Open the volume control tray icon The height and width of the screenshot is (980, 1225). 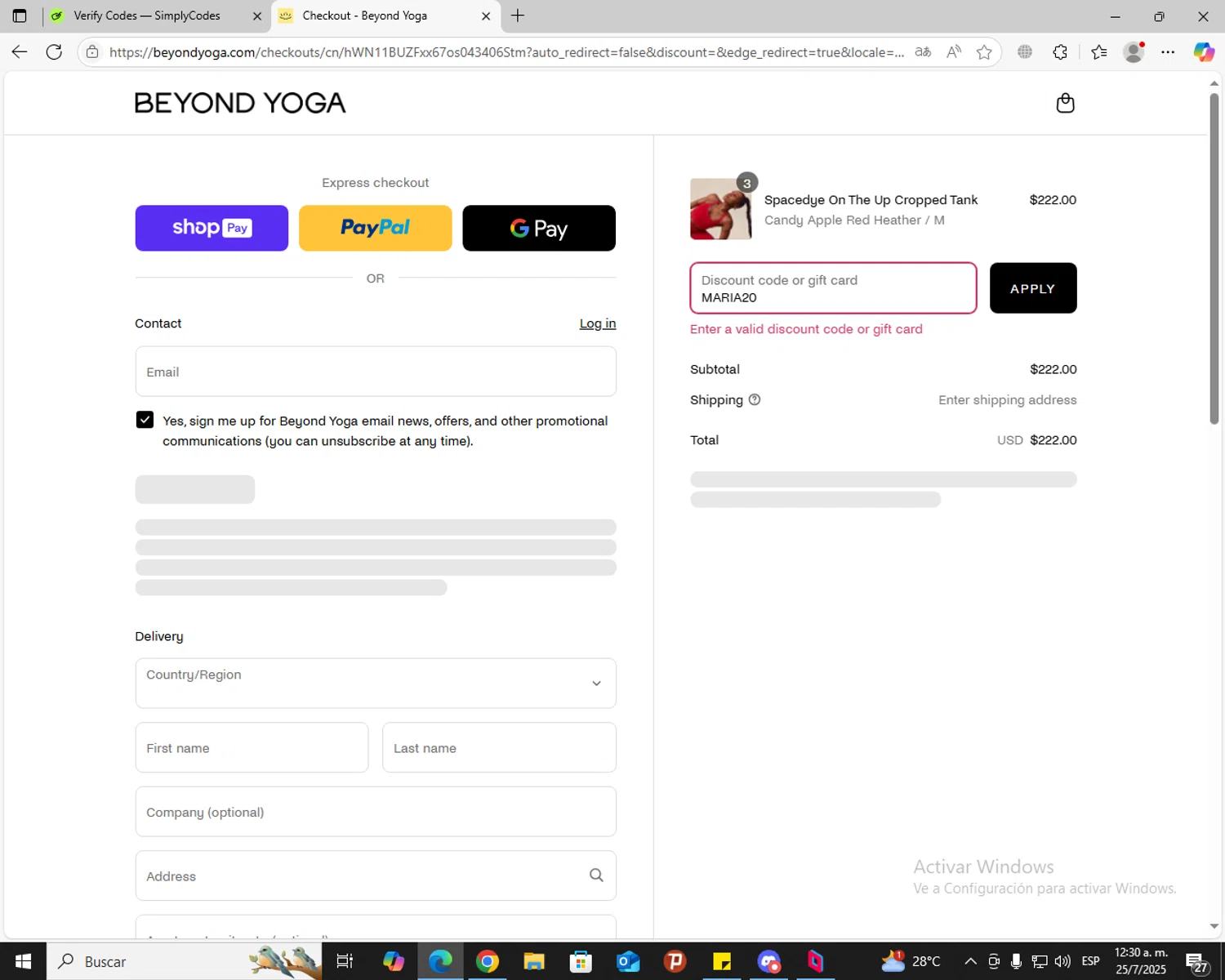[1062, 961]
